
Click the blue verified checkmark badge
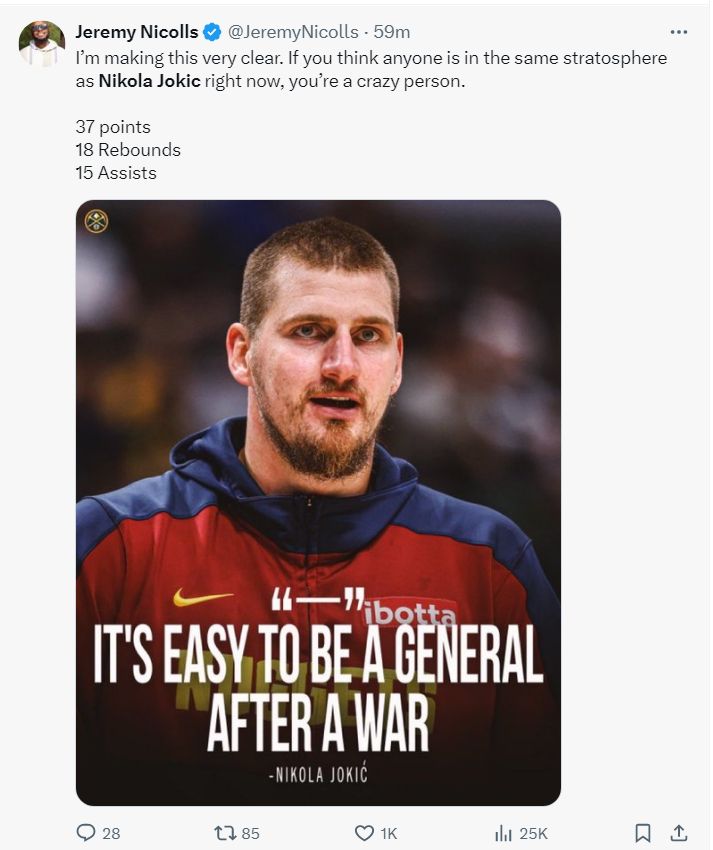pyautogui.click(x=212, y=33)
